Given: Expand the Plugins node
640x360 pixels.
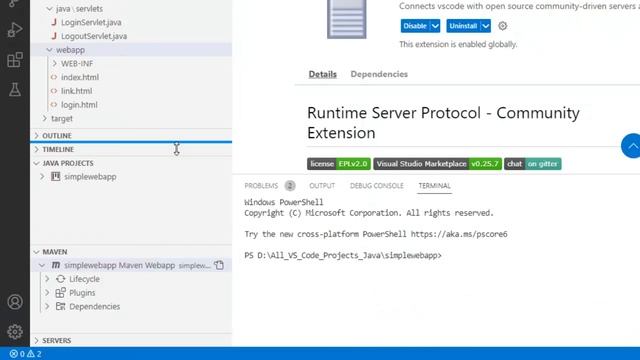Looking at the screenshot, I should pos(47,293).
